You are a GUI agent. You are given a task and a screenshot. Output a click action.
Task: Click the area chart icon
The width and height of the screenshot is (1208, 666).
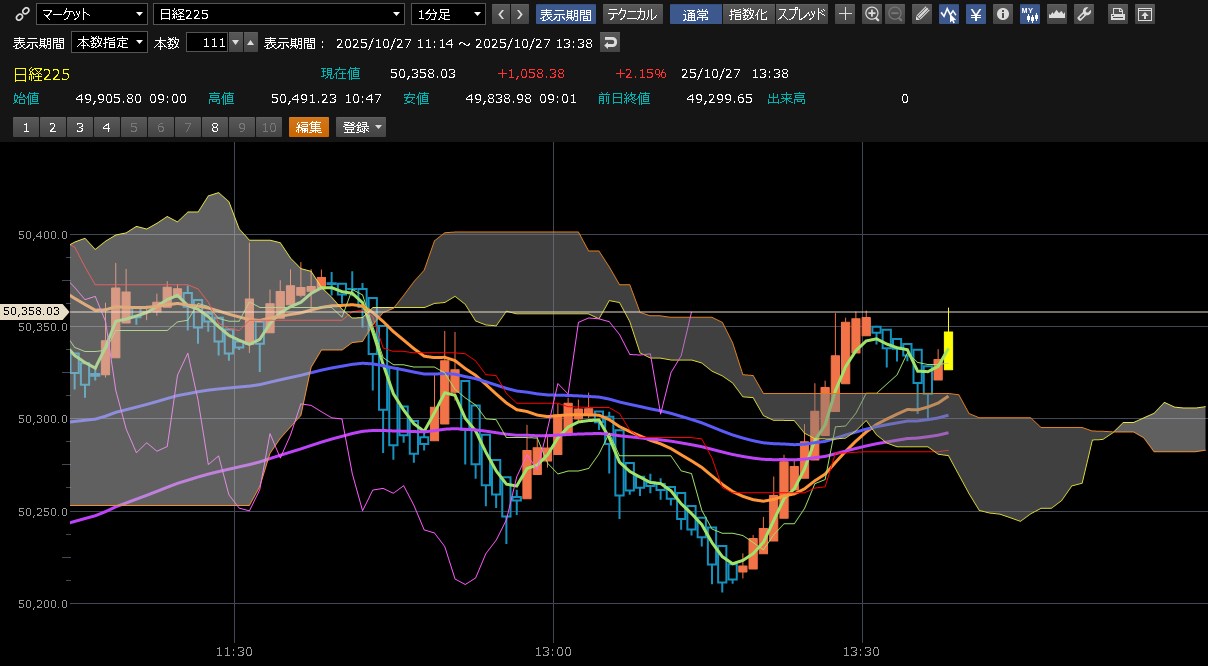click(x=1057, y=14)
